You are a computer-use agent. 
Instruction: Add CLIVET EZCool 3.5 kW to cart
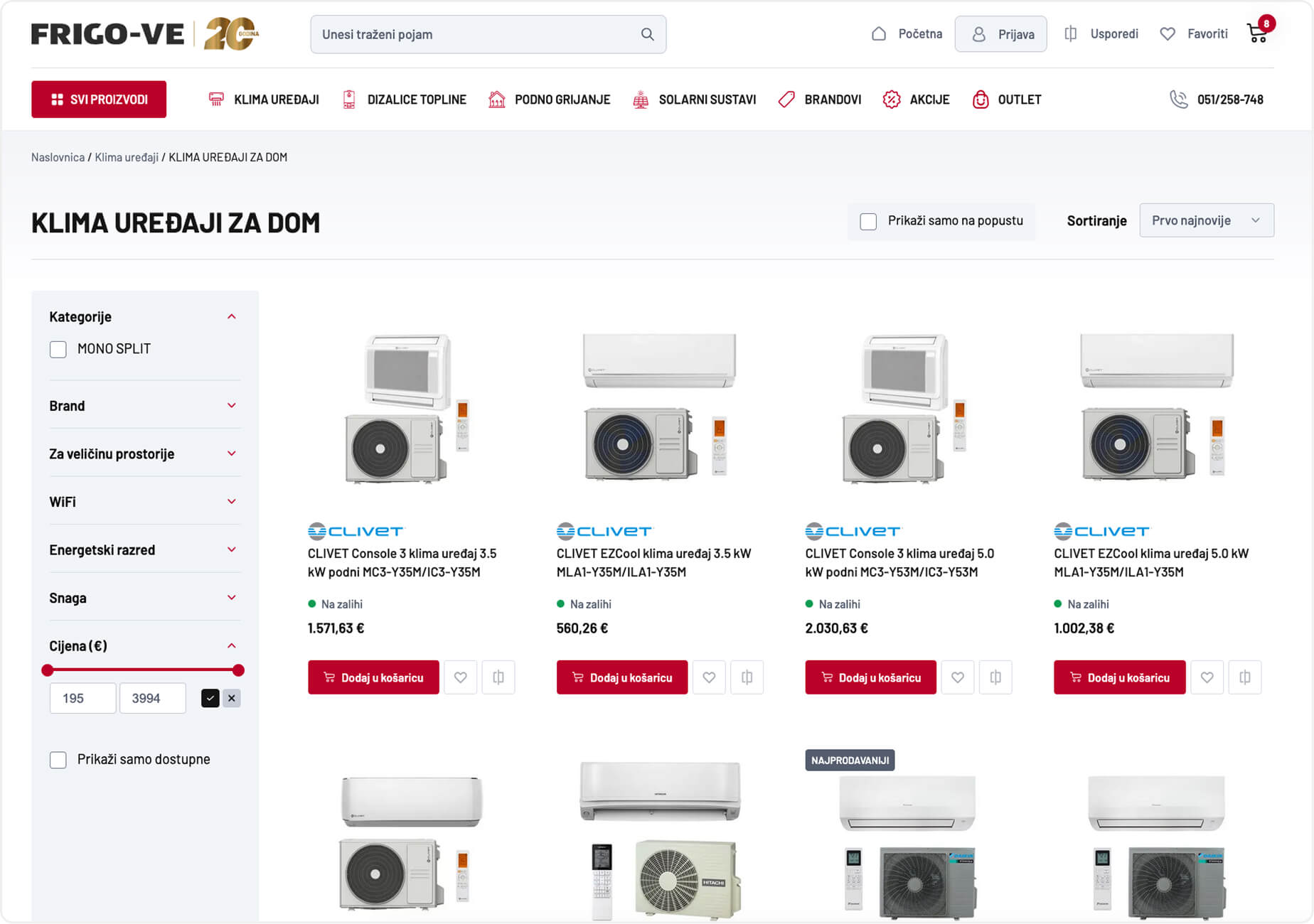[622, 677]
